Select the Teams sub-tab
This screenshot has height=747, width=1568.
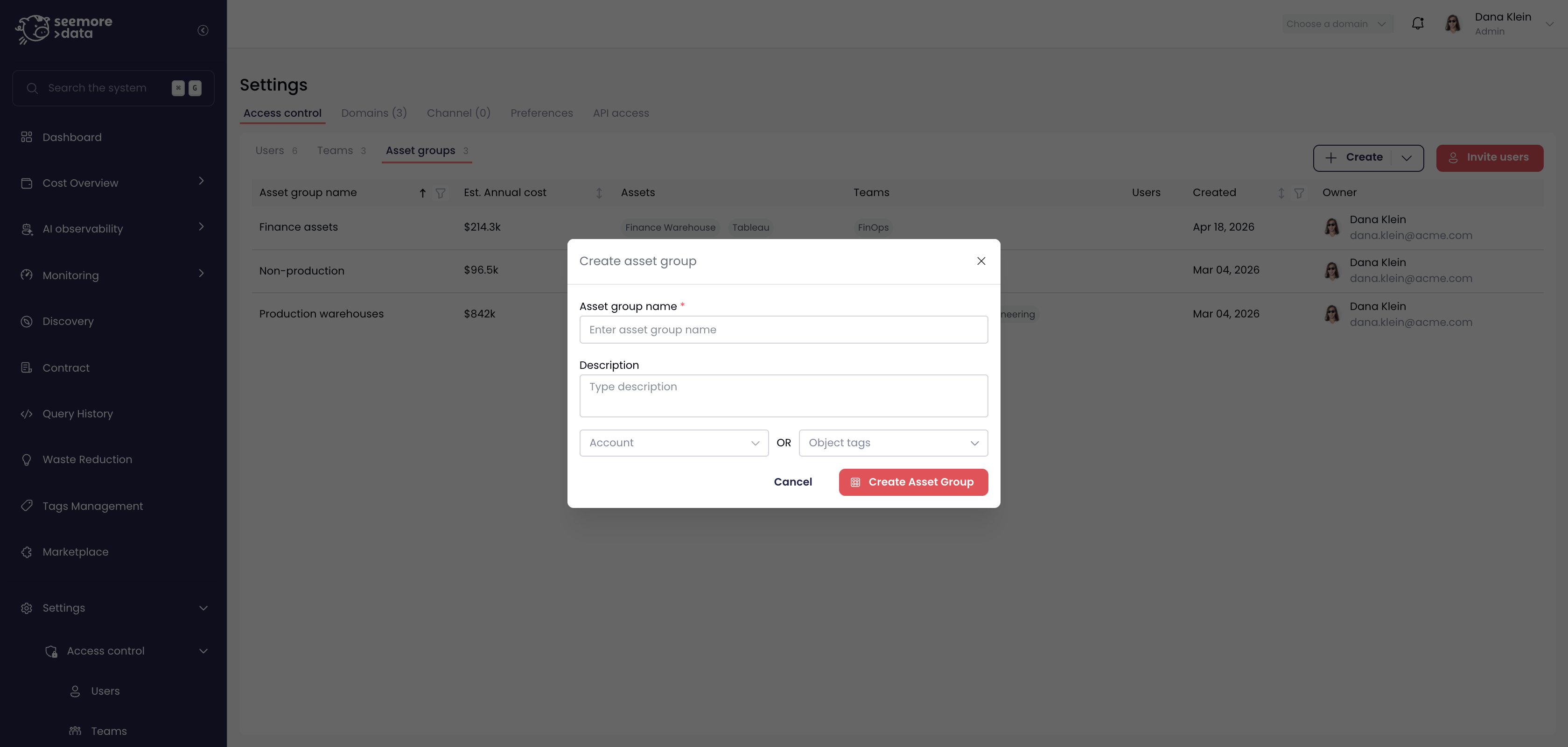coord(342,150)
